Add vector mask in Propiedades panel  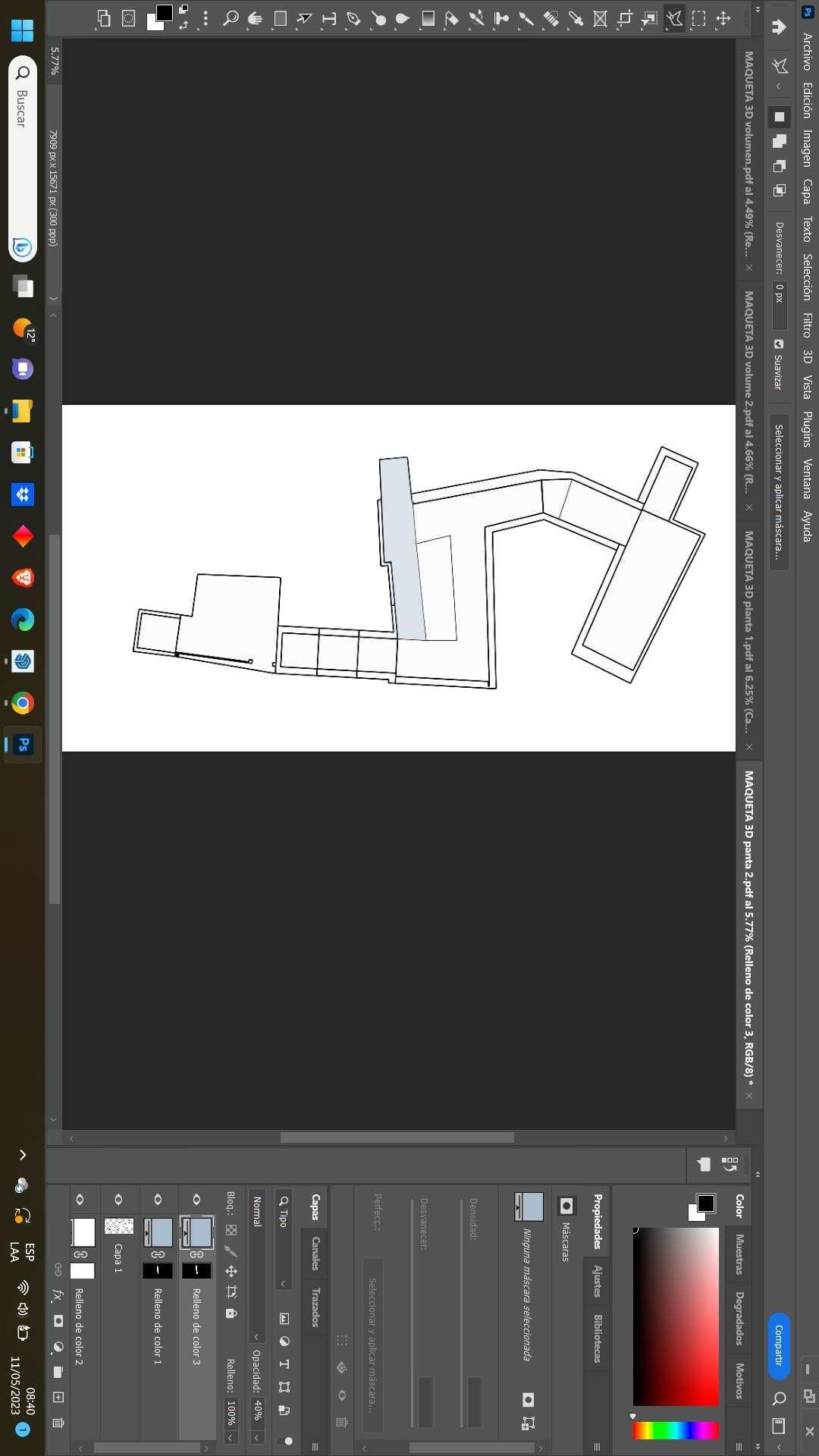coord(529,1423)
